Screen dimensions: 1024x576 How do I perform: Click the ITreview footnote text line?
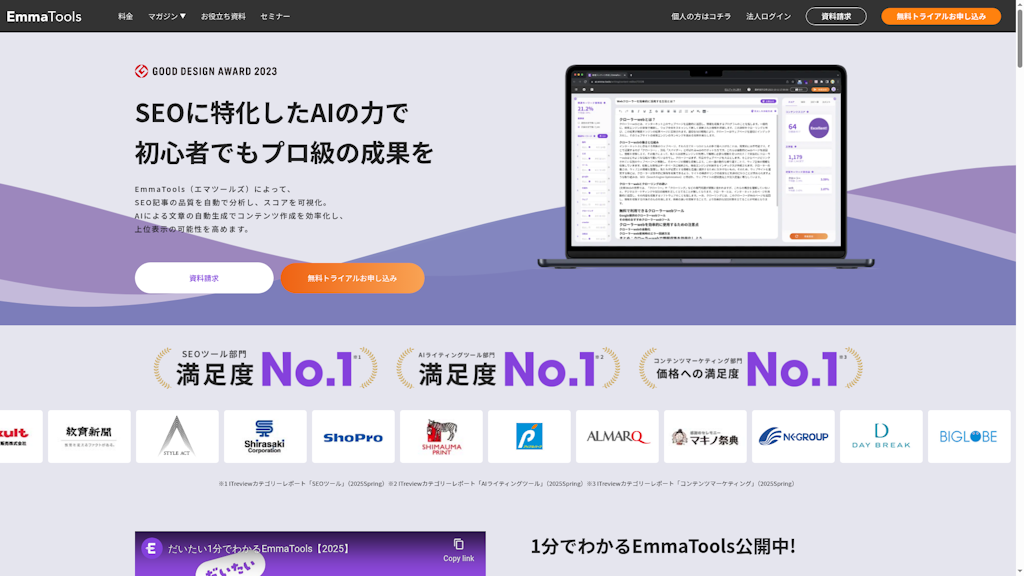pyautogui.click(x=506, y=484)
